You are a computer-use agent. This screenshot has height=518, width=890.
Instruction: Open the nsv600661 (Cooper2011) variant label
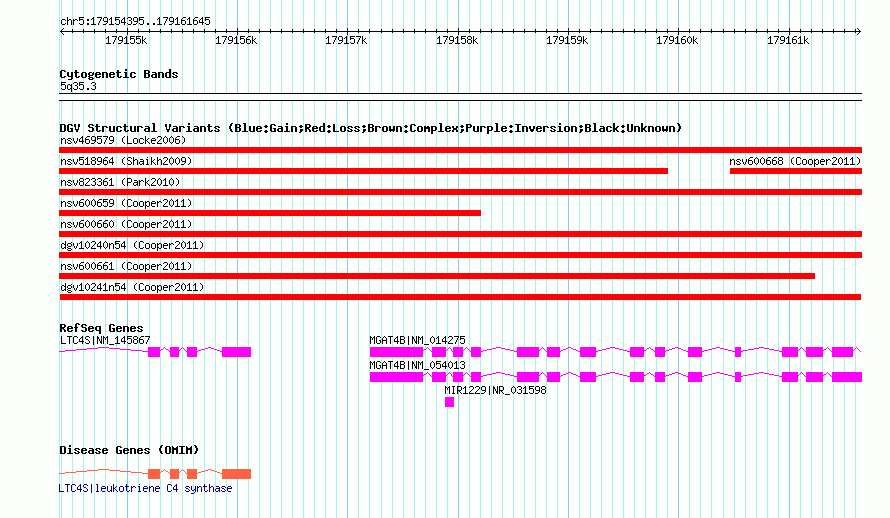[126, 266]
